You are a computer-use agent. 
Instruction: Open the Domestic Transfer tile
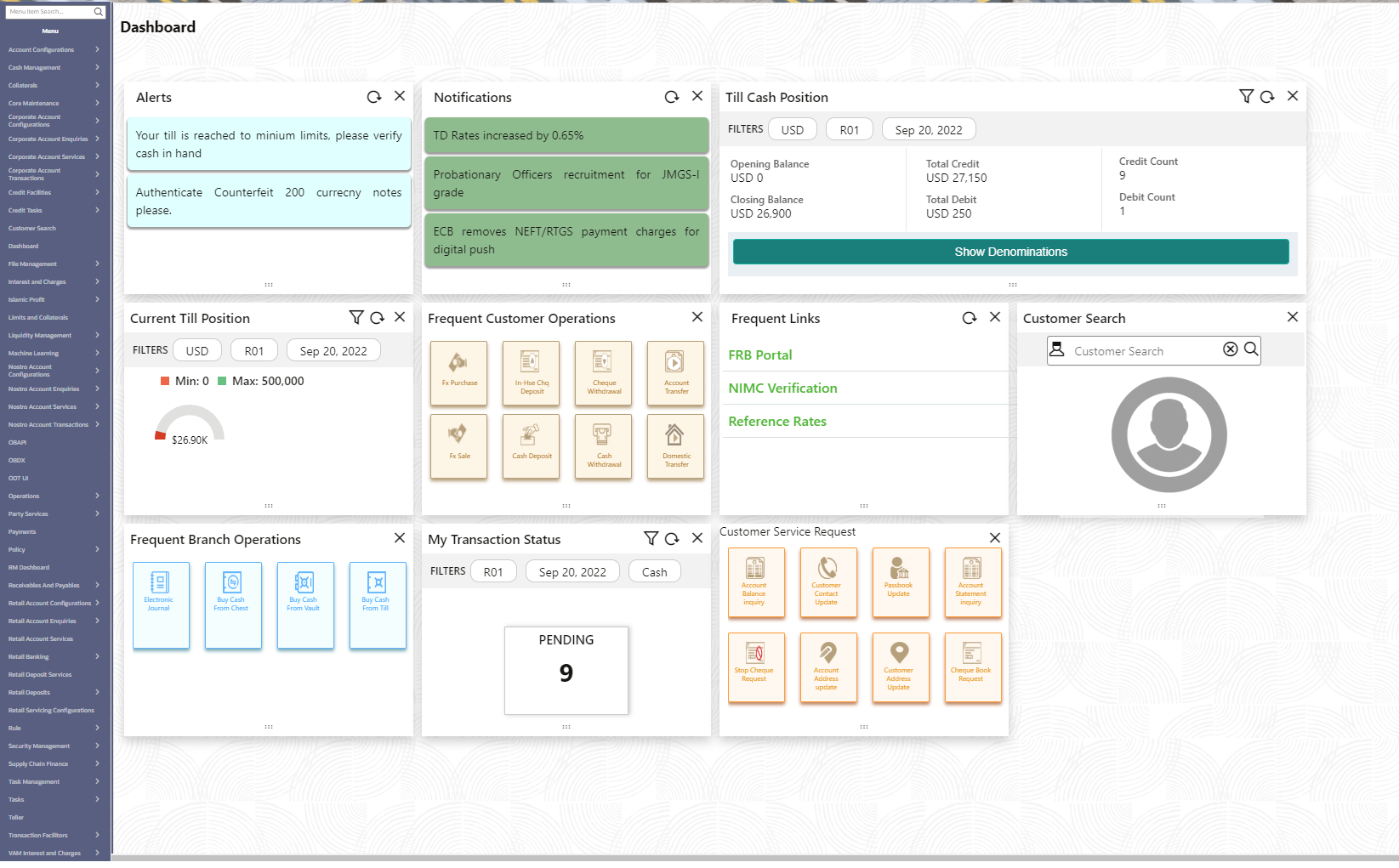[676, 447]
